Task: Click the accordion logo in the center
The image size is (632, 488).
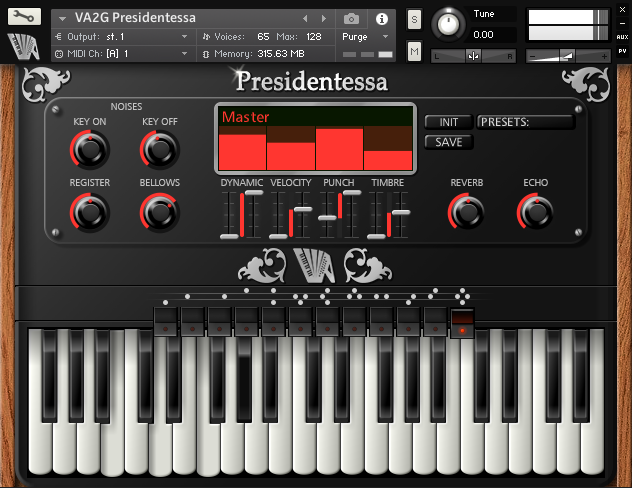Action: [315, 264]
